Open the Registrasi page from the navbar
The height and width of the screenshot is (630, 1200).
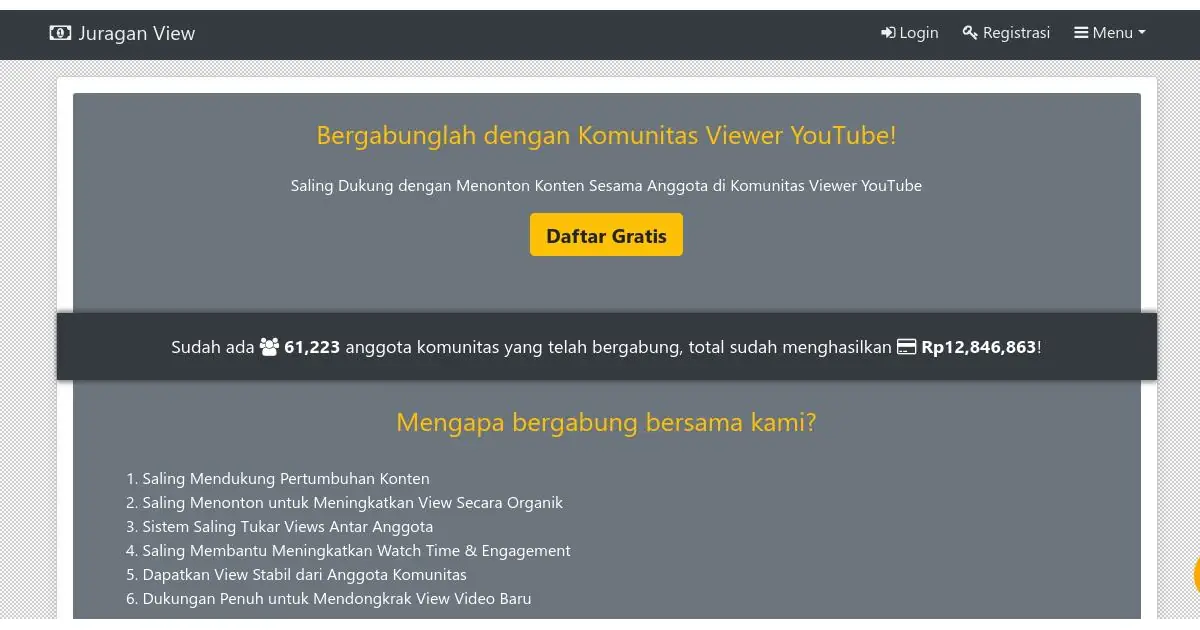[1016, 32]
